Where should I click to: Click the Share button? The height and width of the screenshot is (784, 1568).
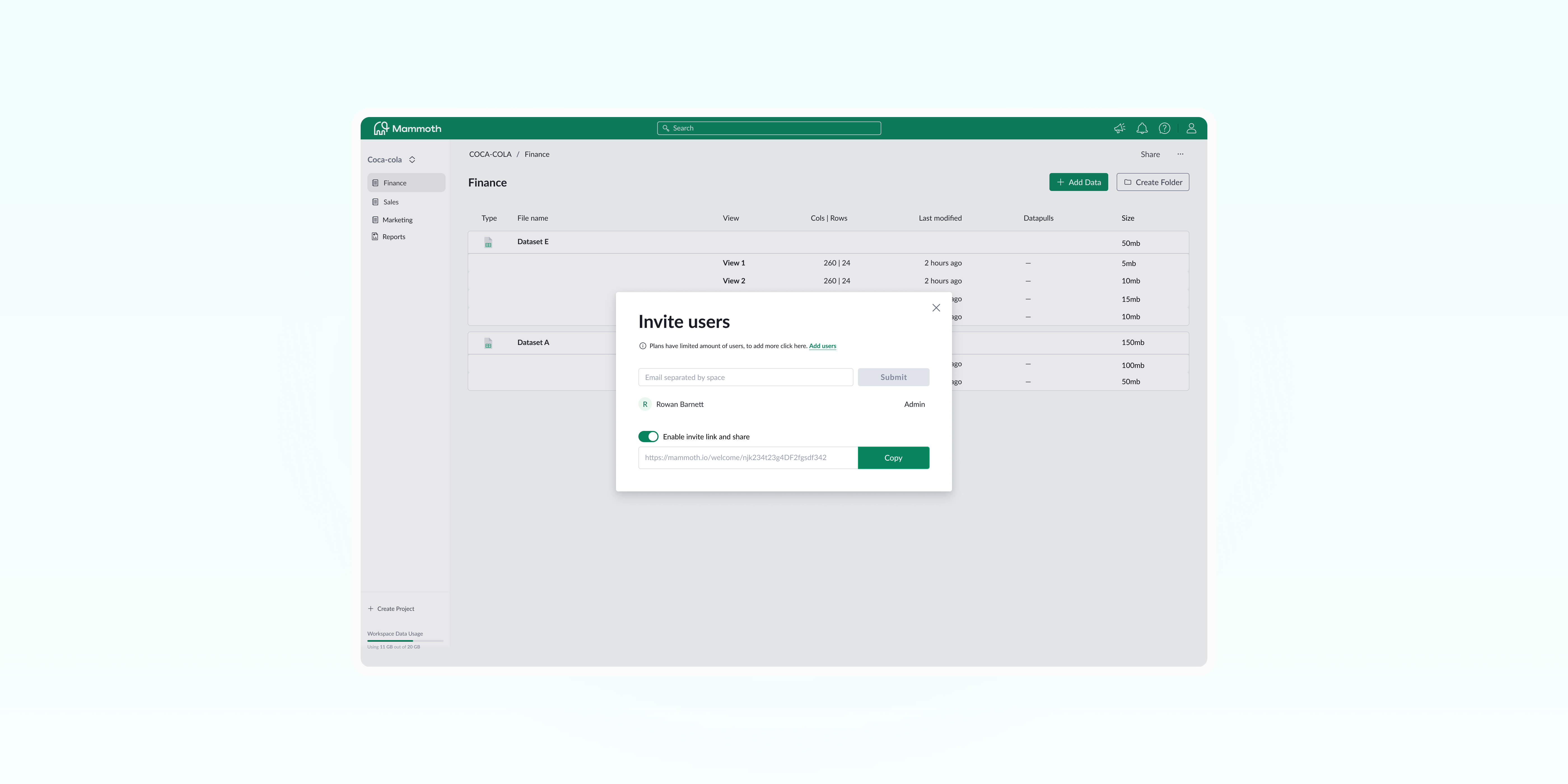(1150, 154)
